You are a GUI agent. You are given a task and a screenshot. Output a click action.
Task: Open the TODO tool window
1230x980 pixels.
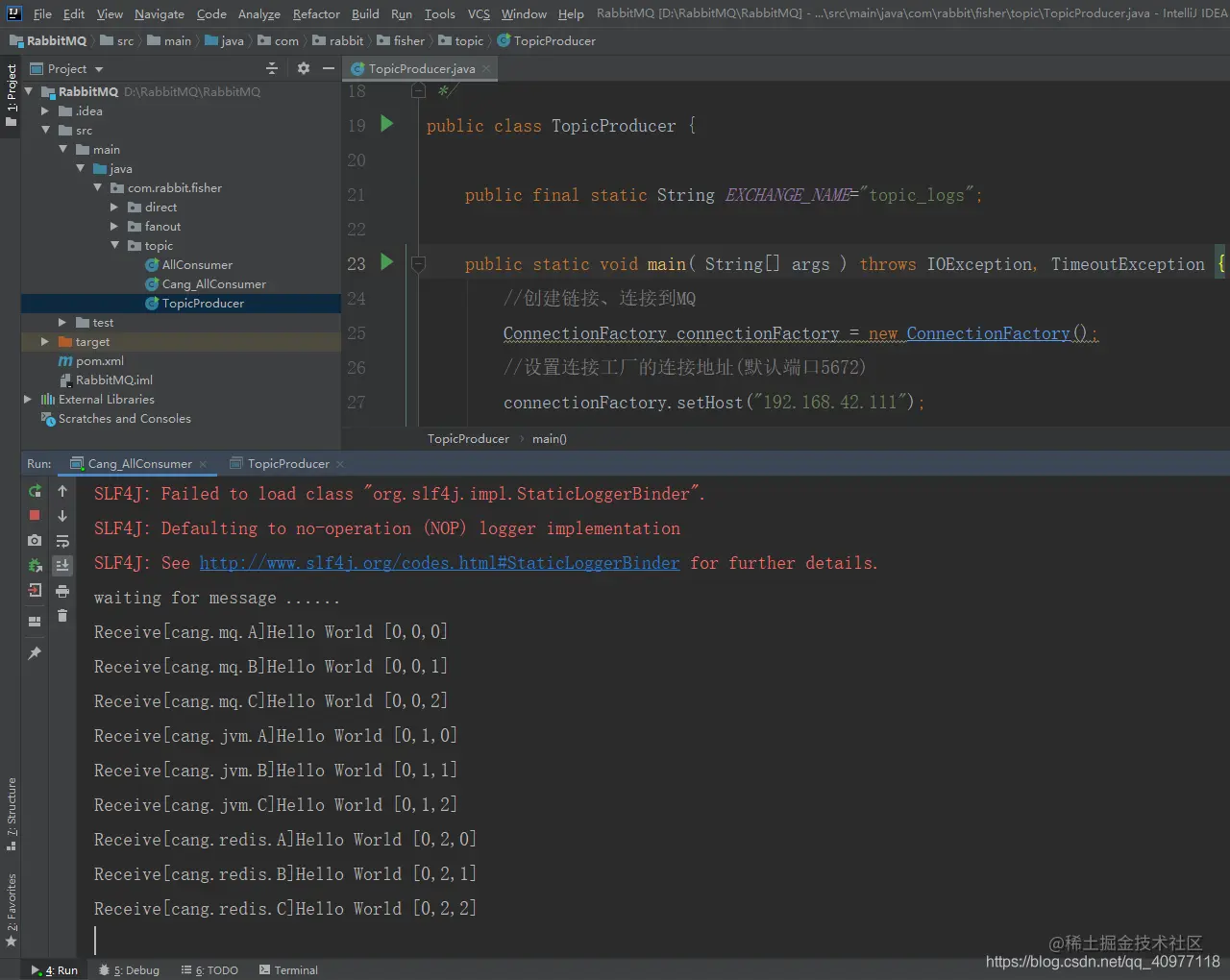(x=209, y=969)
